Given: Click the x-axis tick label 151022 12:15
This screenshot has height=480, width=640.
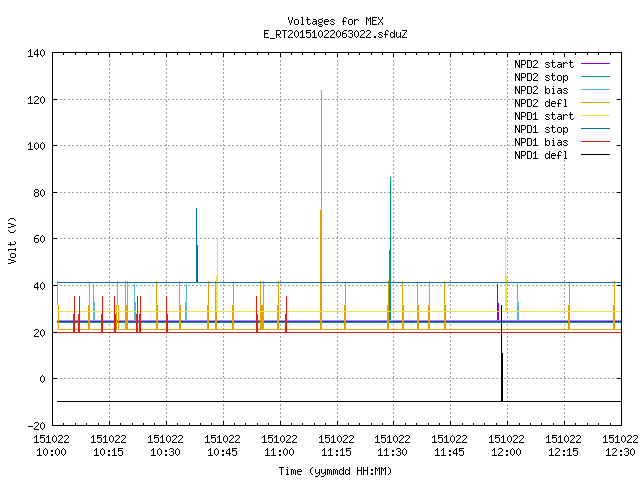Looking at the screenshot, I should pos(563,446).
